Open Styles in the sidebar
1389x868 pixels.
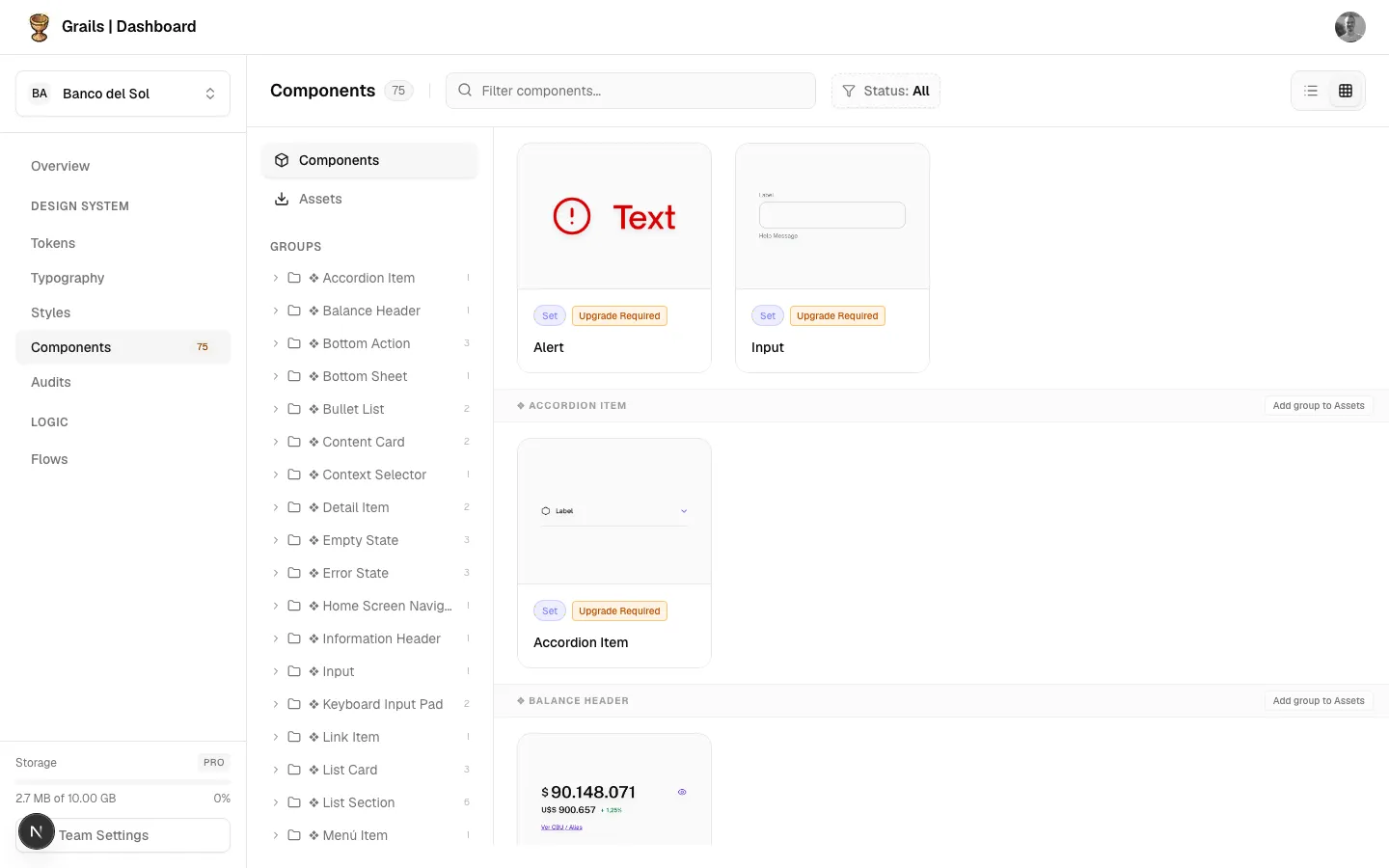click(123, 312)
